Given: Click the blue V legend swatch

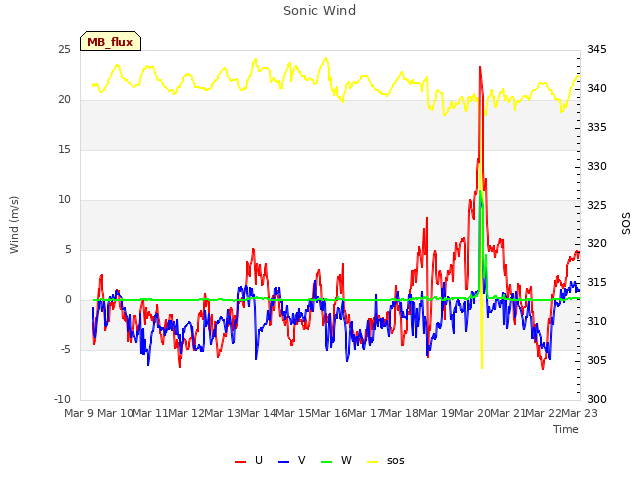Looking at the screenshot, I should point(283,462).
